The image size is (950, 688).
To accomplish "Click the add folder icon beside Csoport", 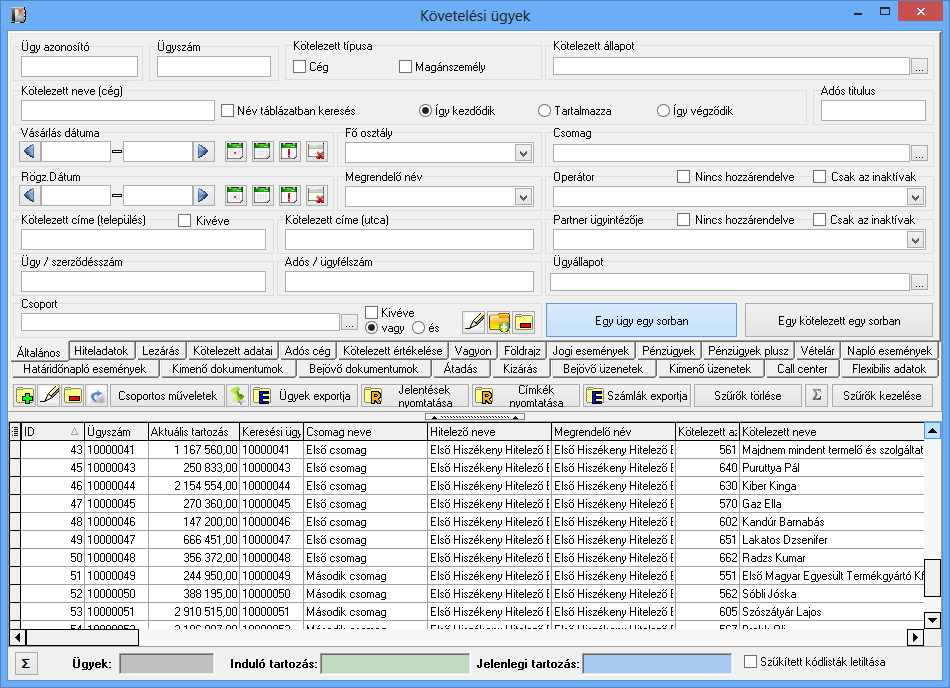I will click(x=499, y=322).
